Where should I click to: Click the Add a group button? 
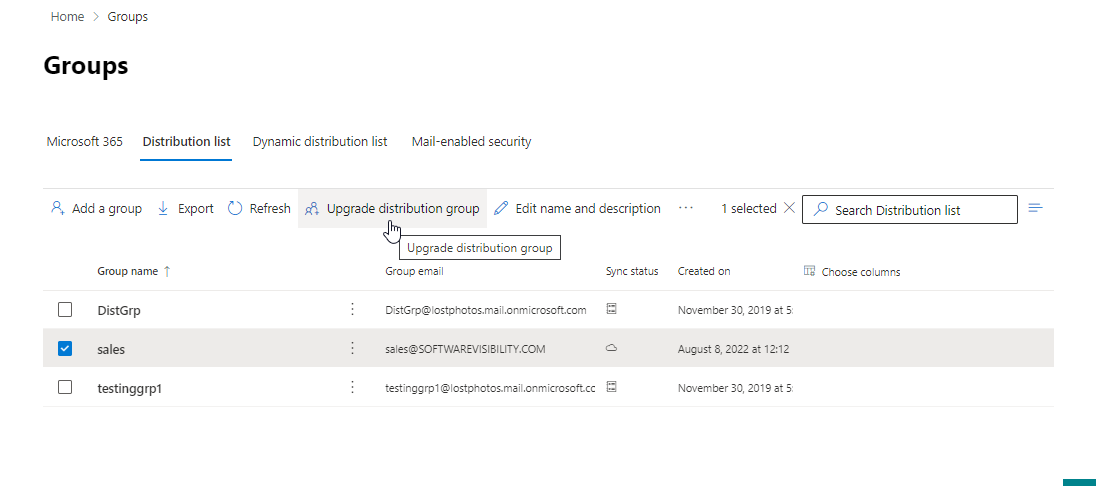(96, 208)
